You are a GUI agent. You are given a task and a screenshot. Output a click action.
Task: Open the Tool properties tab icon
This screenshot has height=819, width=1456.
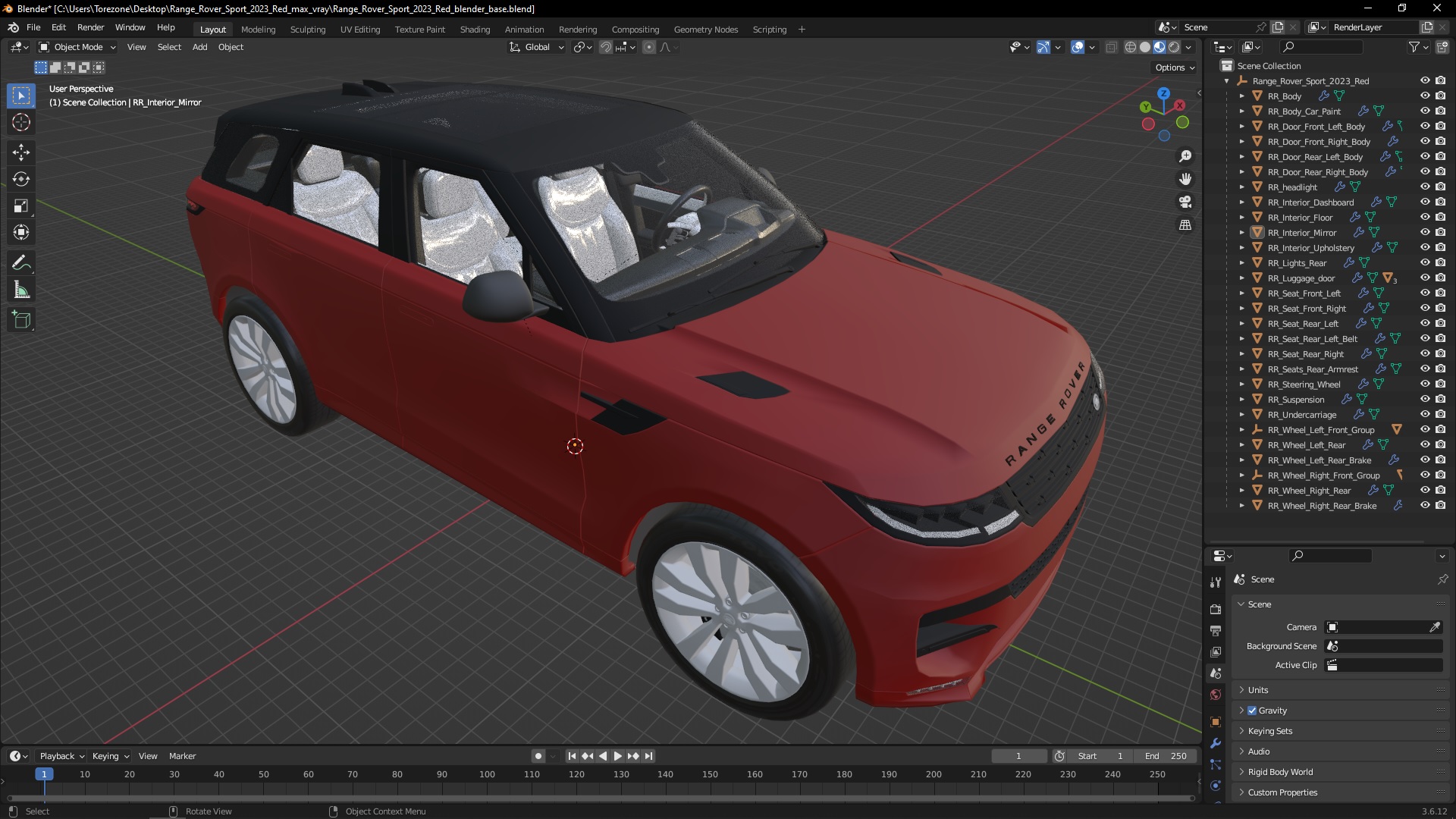(1216, 582)
